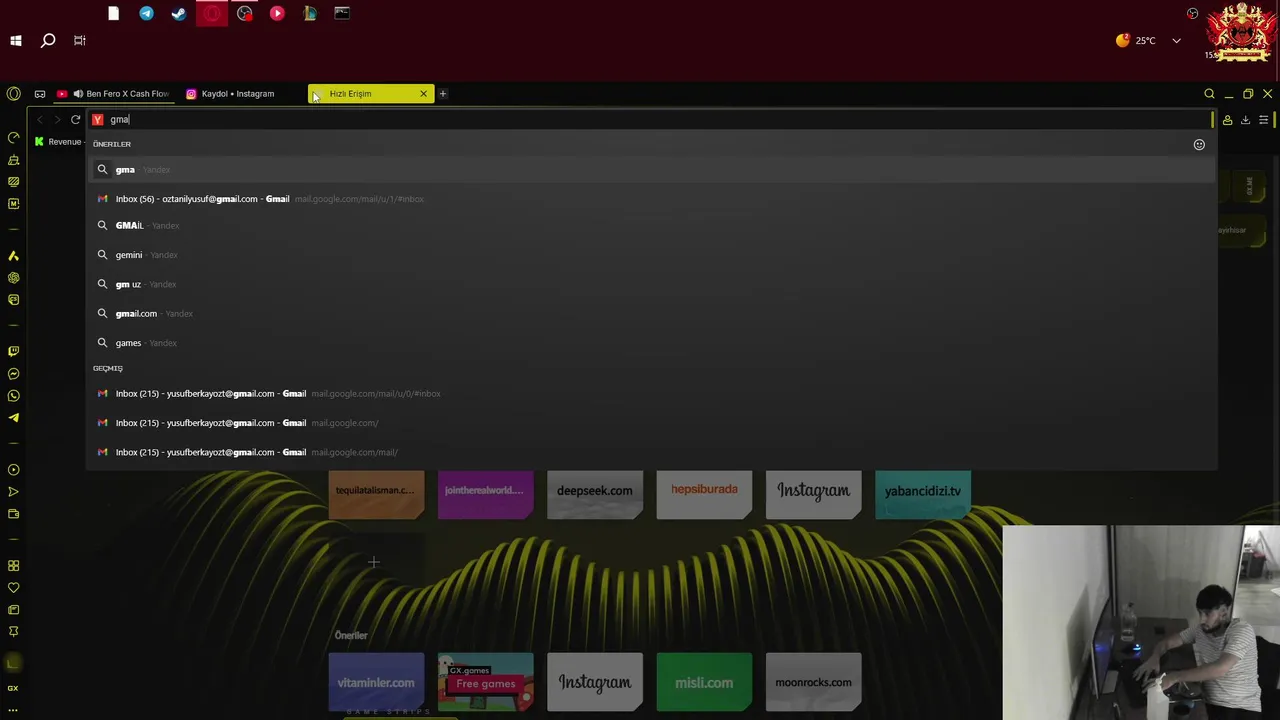Open GX Control speedometer icon in sidebar
The height and width of the screenshot is (720, 1280).
click(x=13, y=137)
